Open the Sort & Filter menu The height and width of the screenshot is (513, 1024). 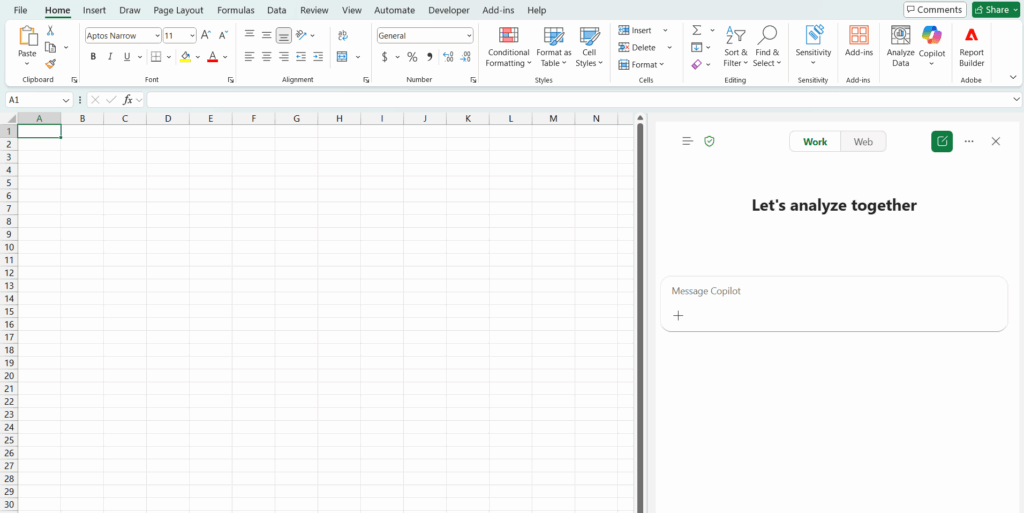click(x=736, y=47)
